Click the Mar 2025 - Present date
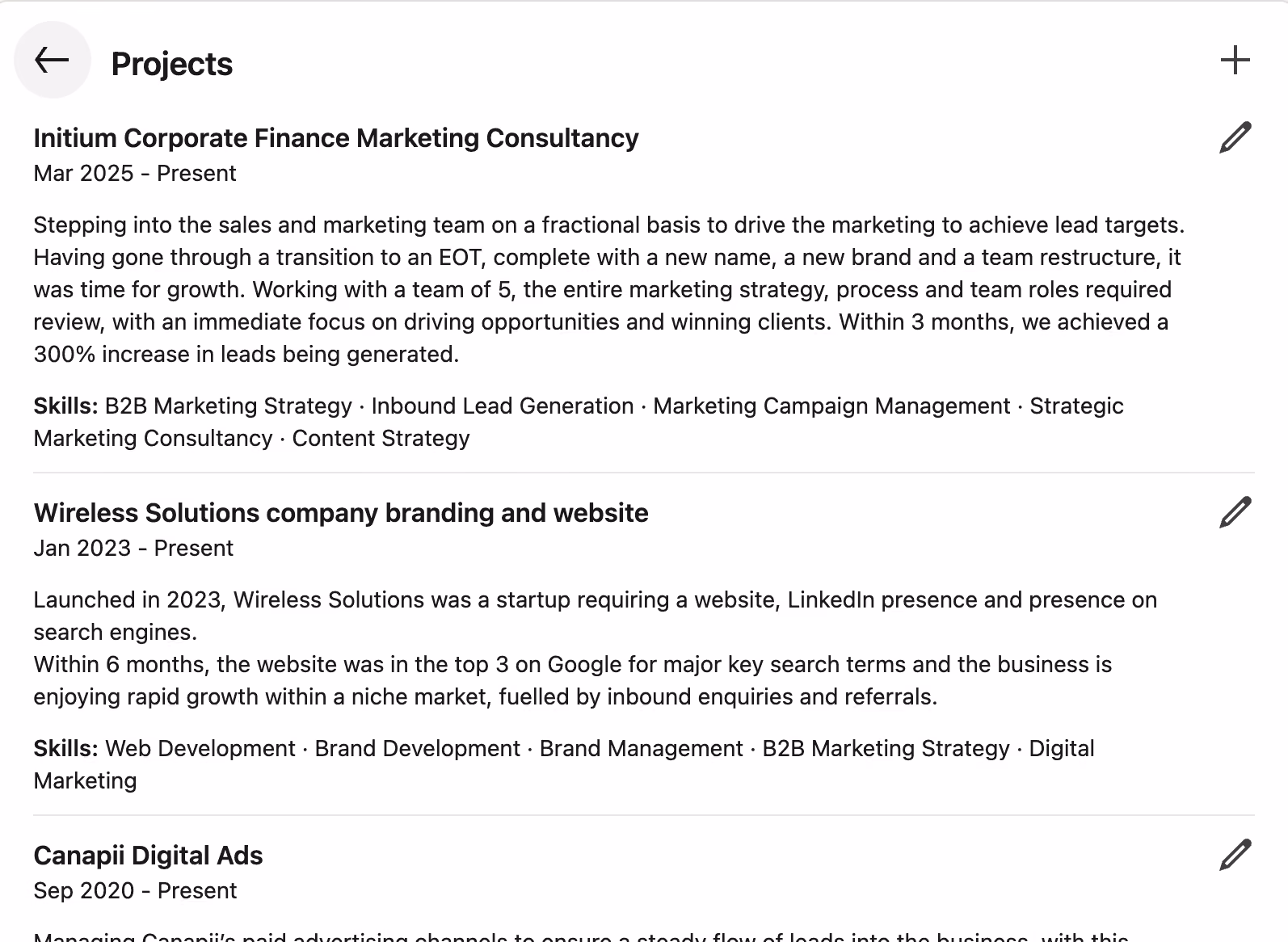 click(135, 174)
